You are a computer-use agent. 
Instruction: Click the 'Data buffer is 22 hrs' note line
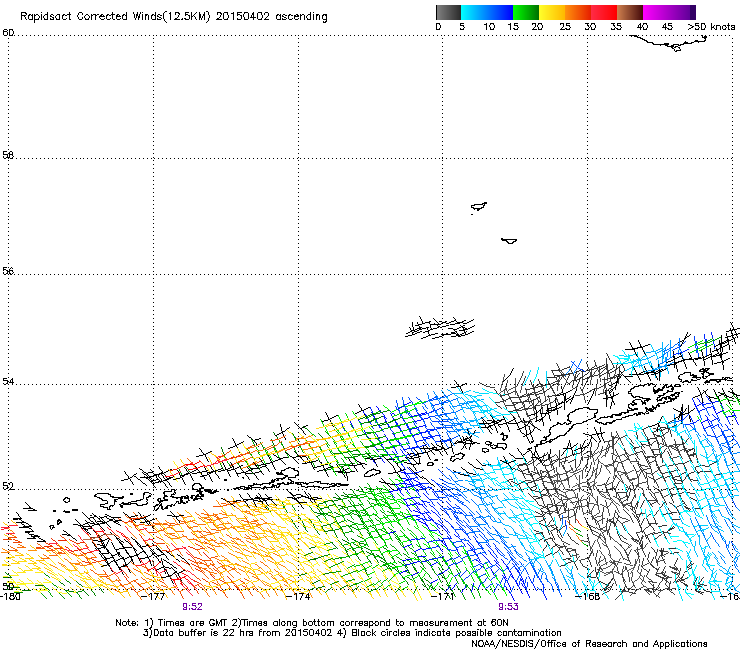point(352,633)
